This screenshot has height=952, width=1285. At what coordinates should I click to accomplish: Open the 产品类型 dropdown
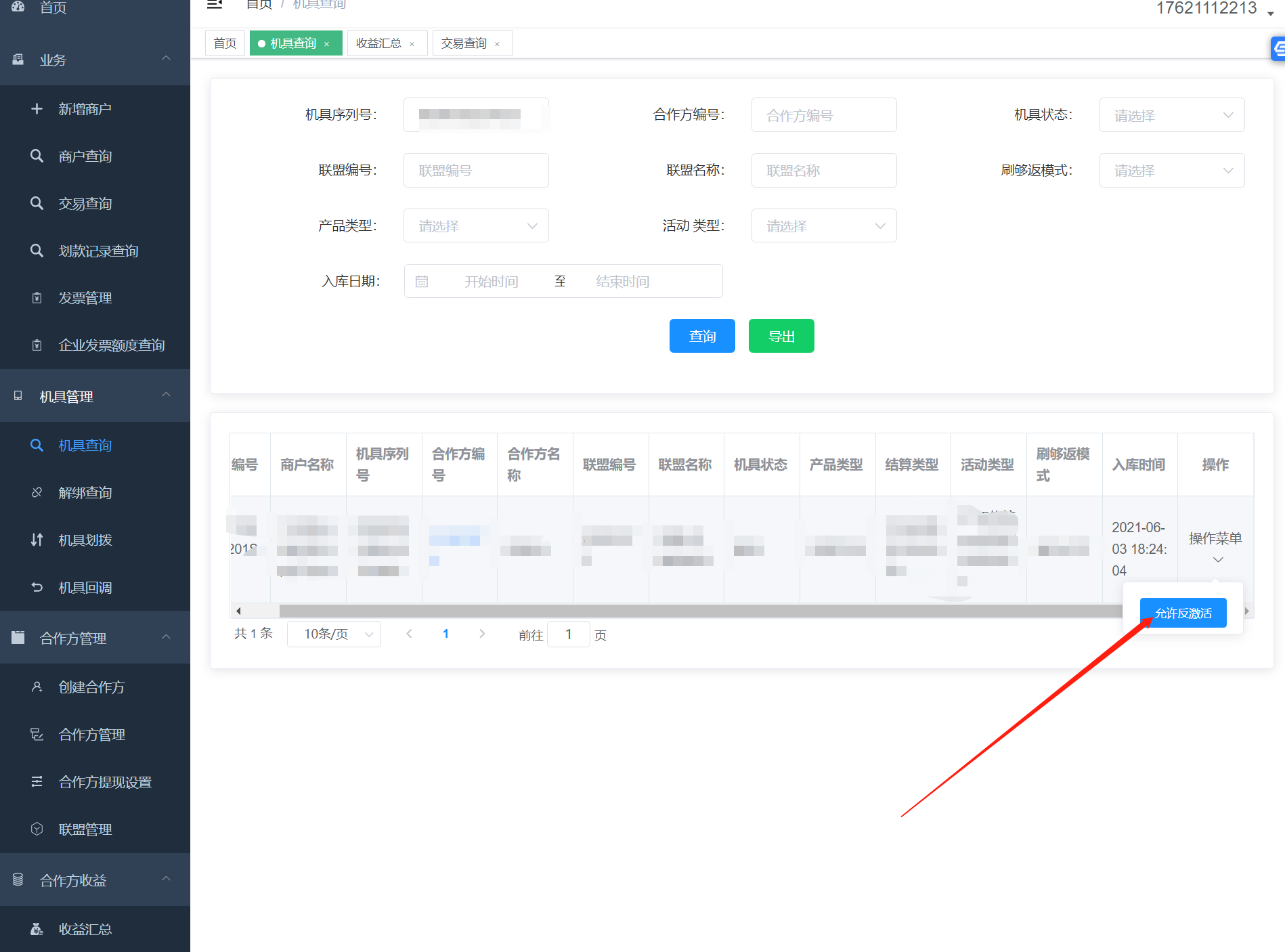(x=476, y=226)
